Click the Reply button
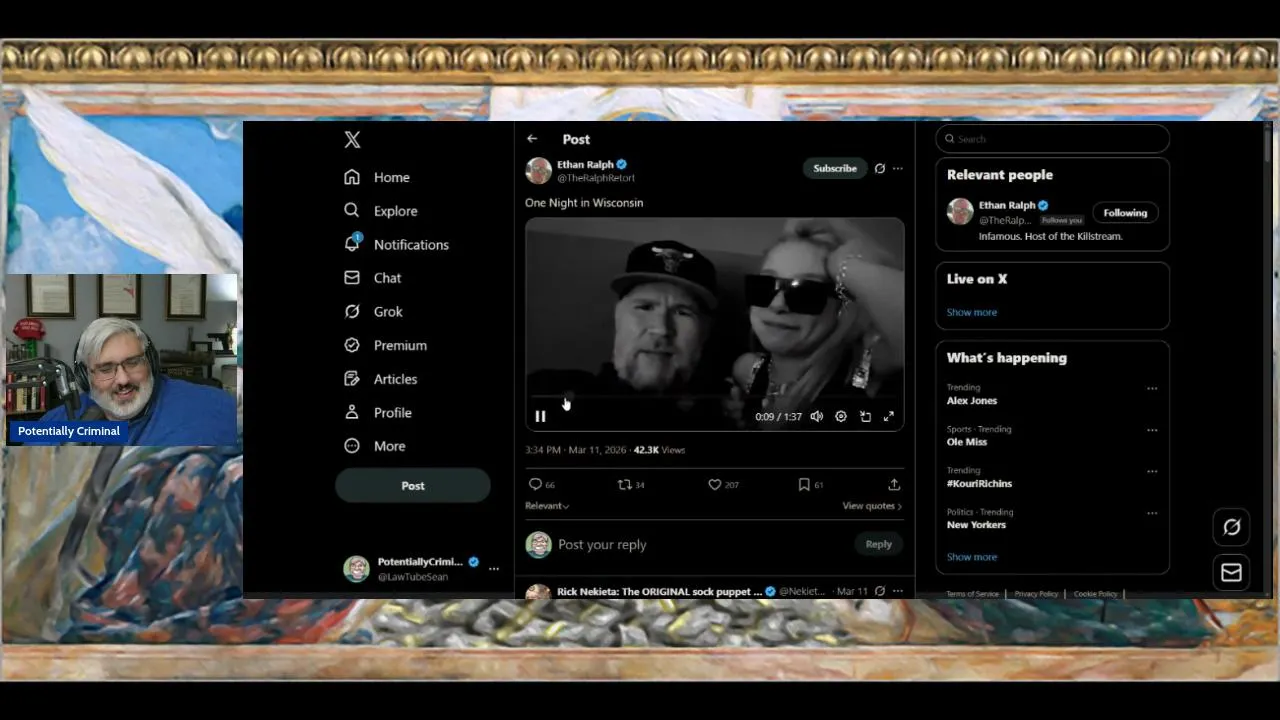The width and height of the screenshot is (1280, 720). click(879, 544)
